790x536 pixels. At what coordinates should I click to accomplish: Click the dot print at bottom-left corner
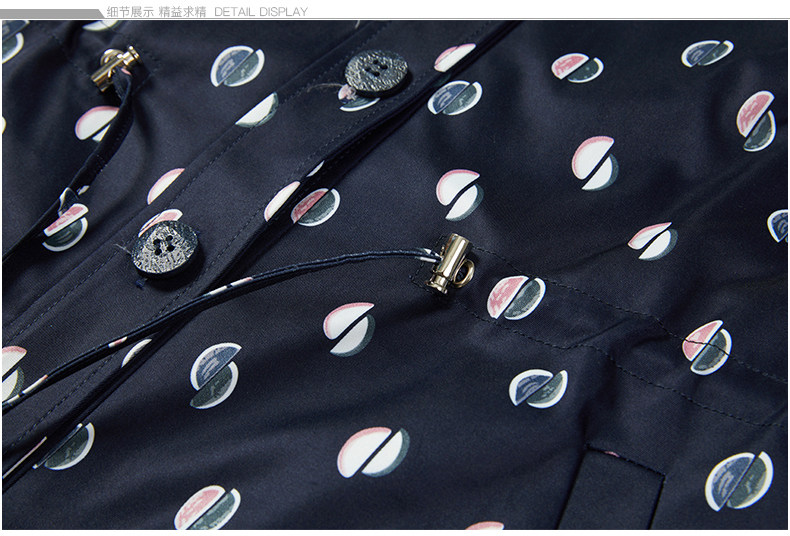coord(68,446)
